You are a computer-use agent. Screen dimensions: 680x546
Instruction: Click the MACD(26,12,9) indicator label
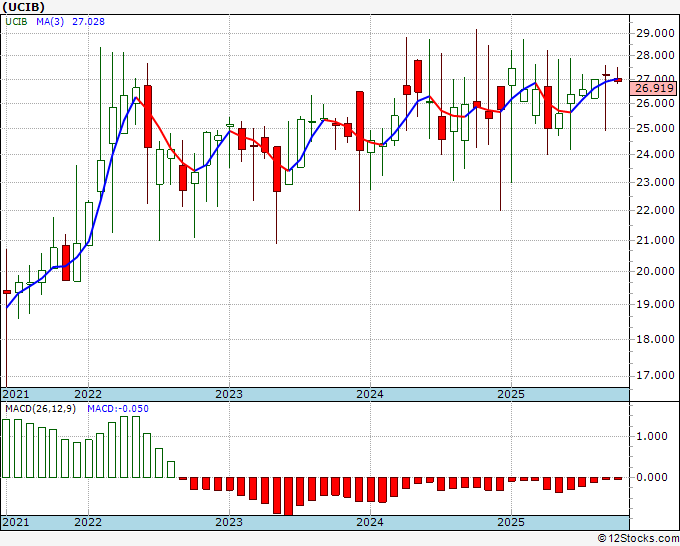pos(40,409)
